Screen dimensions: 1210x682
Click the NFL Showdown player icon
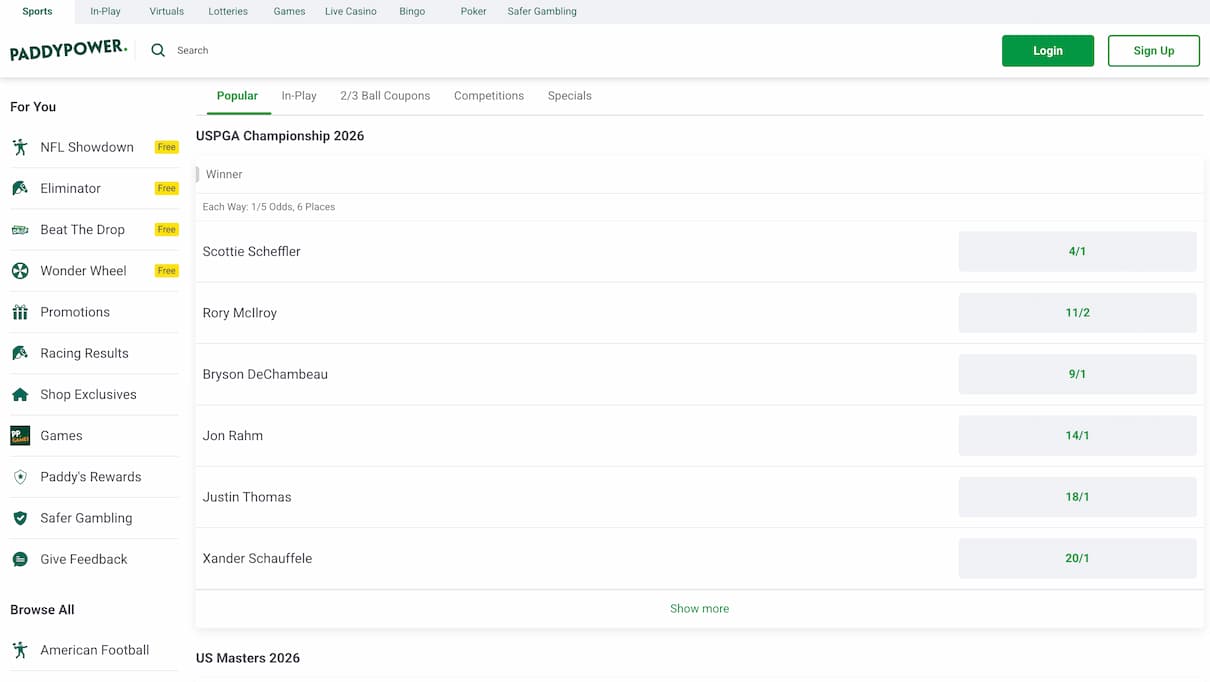20,147
